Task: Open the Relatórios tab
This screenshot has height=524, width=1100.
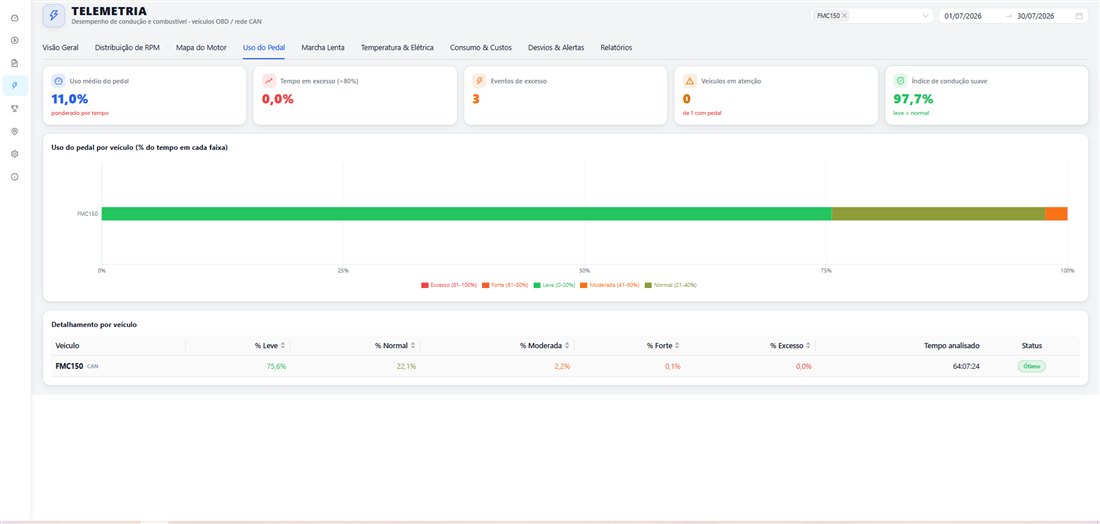Action: [x=616, y=48]
